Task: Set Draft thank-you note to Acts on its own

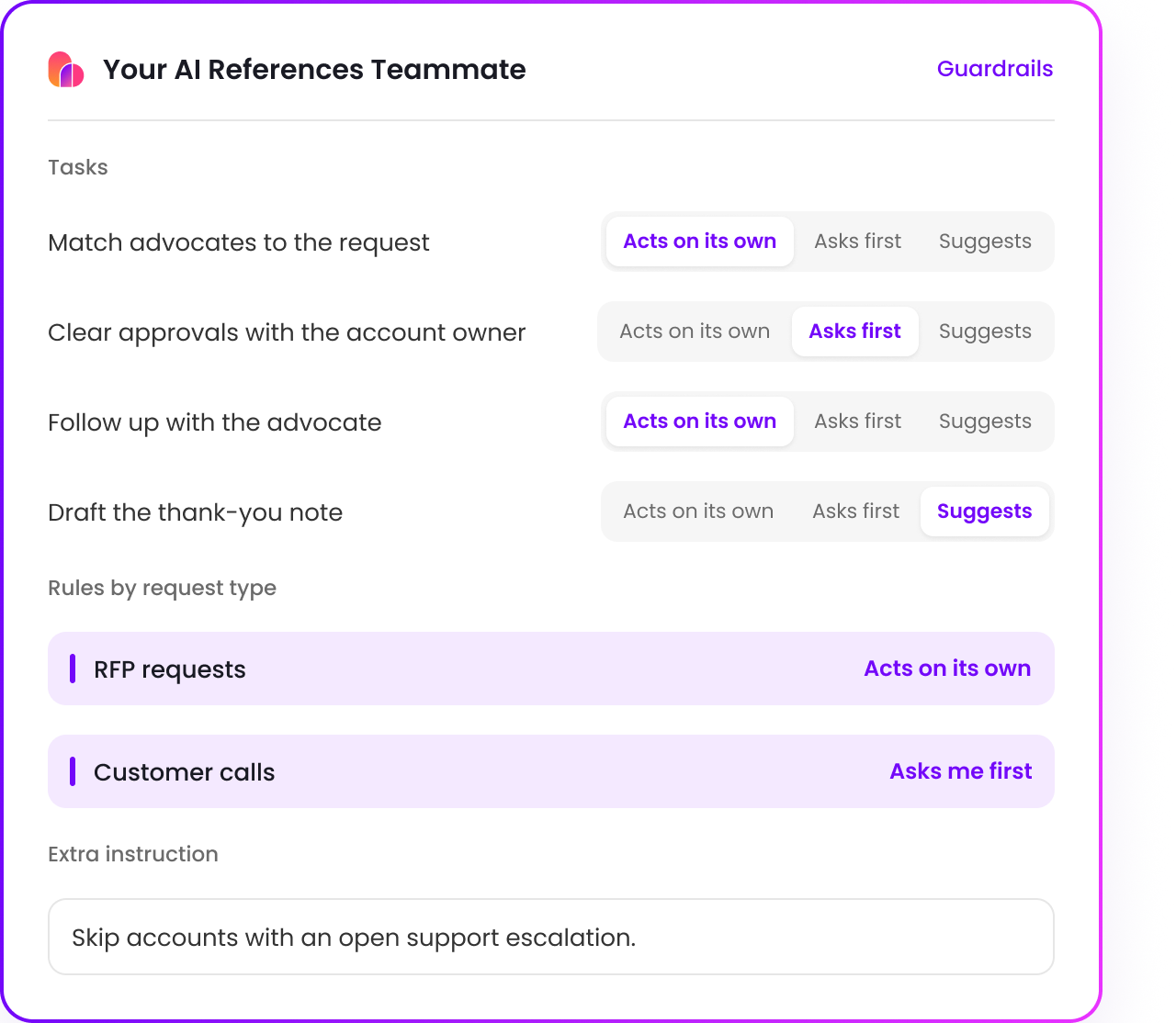Action: (698, 511)
